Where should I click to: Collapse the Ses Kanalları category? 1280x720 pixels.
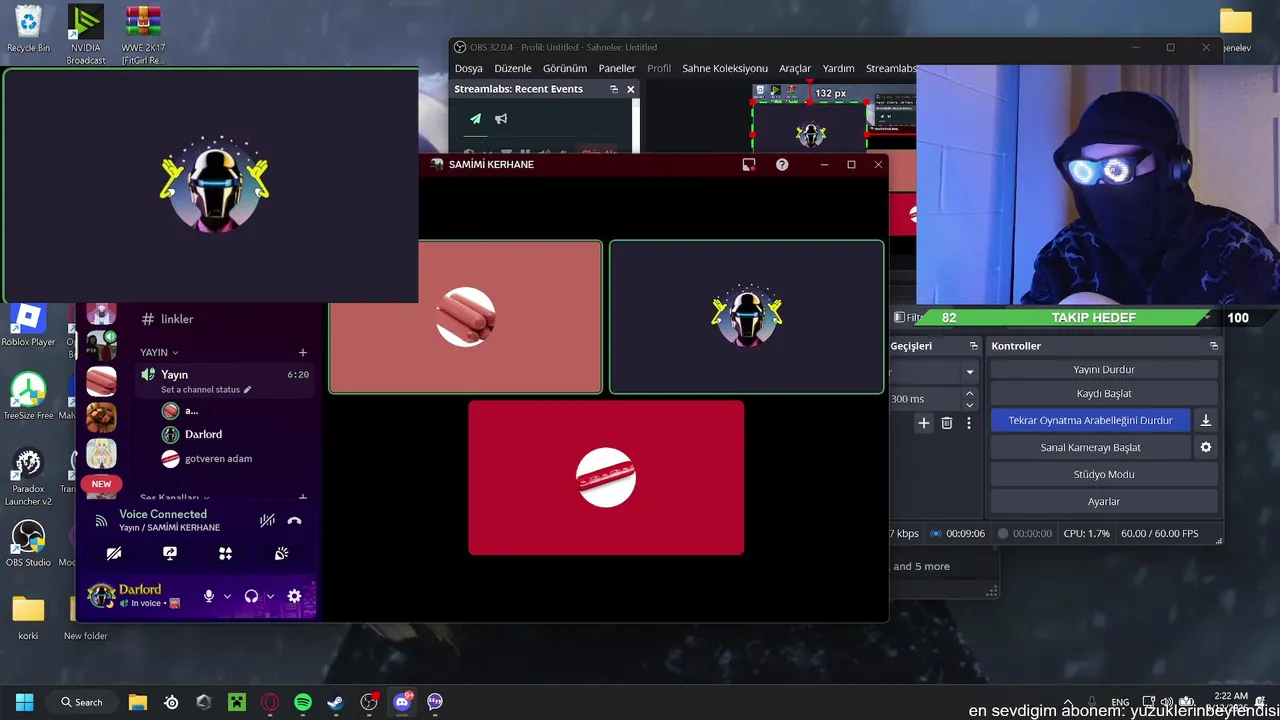pyautogui.click(x=175, y=497)
